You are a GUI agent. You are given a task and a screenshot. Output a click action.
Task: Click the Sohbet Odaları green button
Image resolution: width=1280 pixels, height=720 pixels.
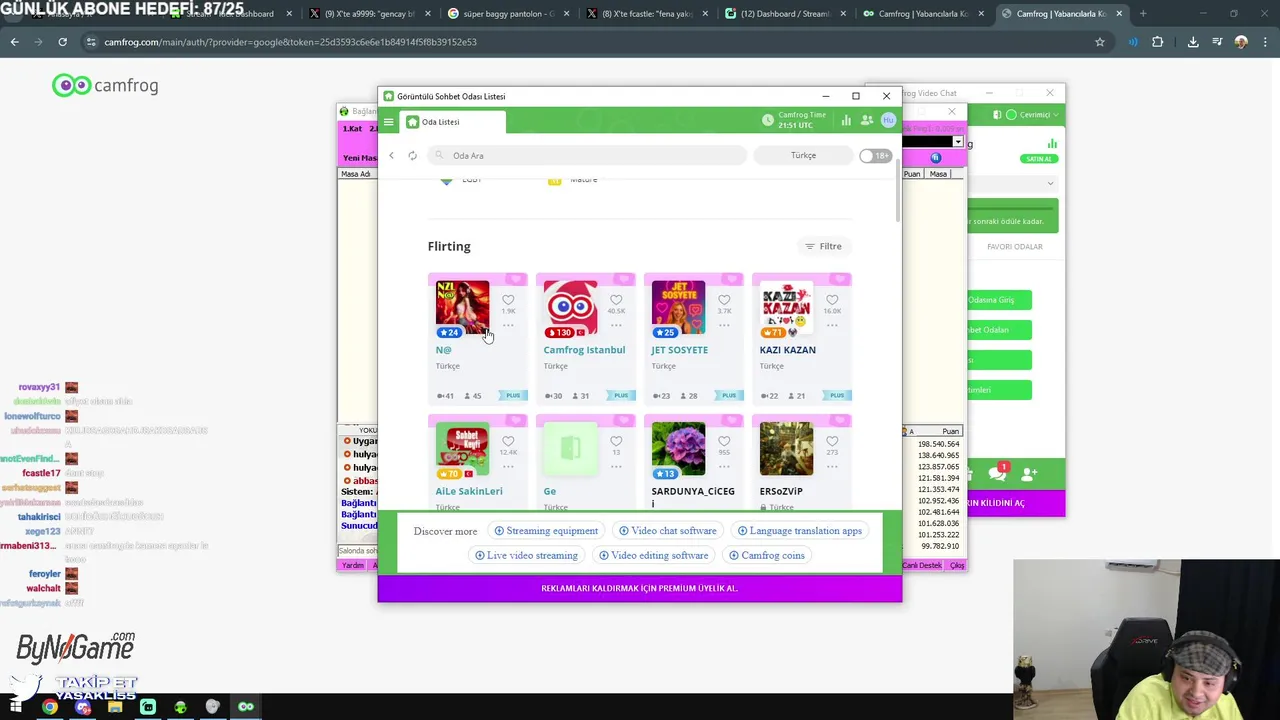tap(998, 330)
